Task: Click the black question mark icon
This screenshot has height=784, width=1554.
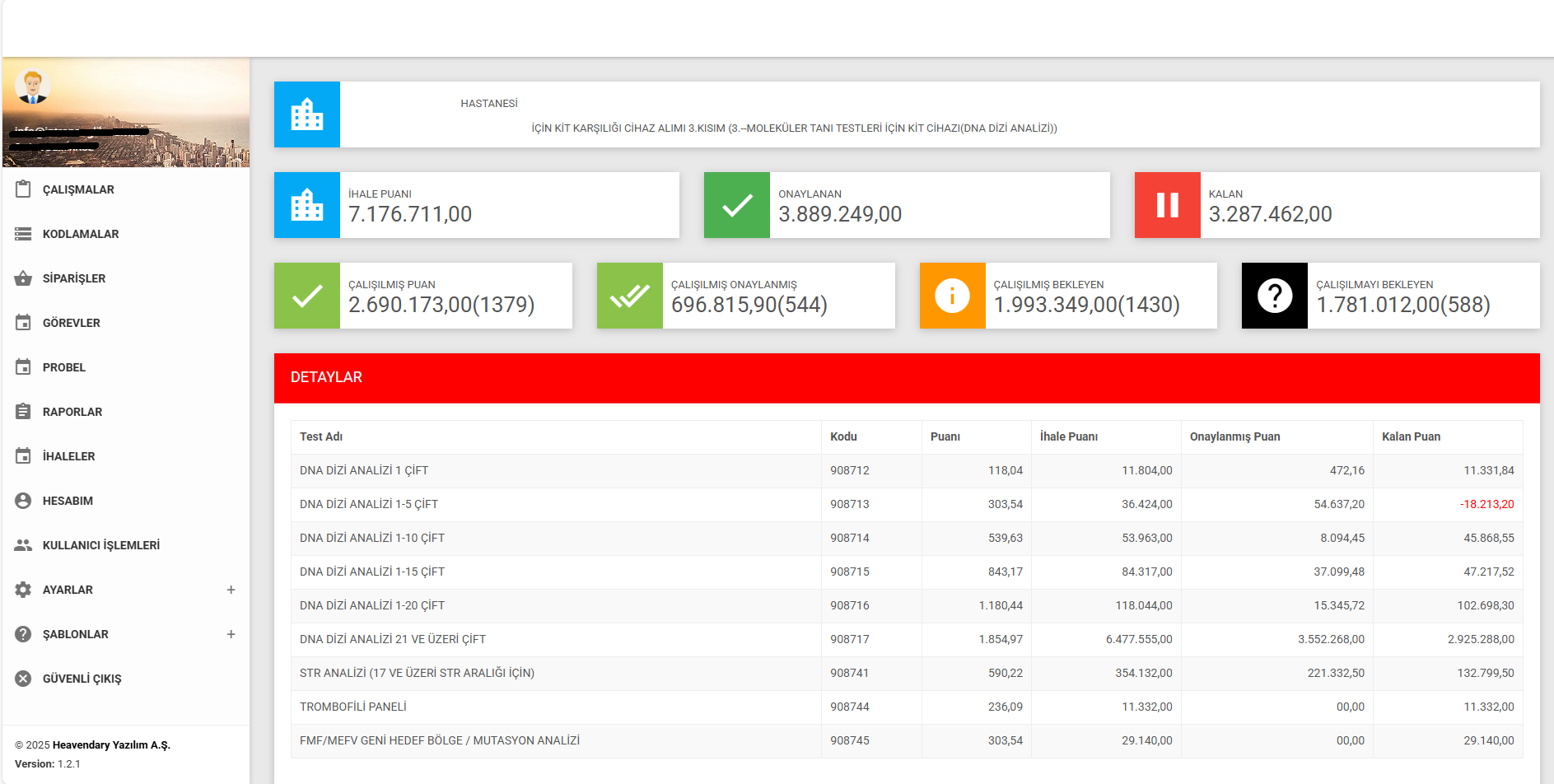Action: (x=1274, y=296)
